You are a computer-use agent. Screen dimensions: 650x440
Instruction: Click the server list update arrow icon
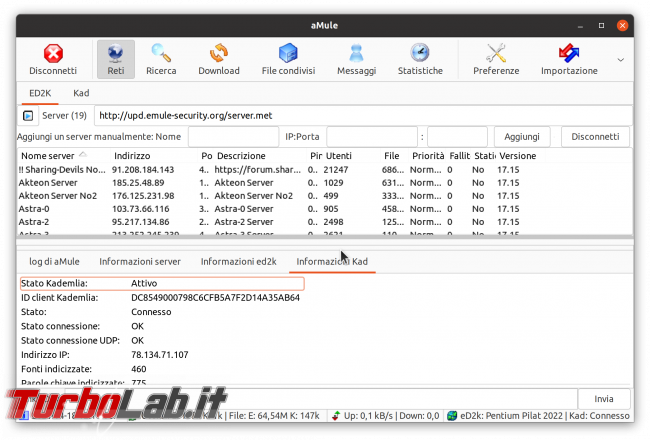click(x=28, y=116)
